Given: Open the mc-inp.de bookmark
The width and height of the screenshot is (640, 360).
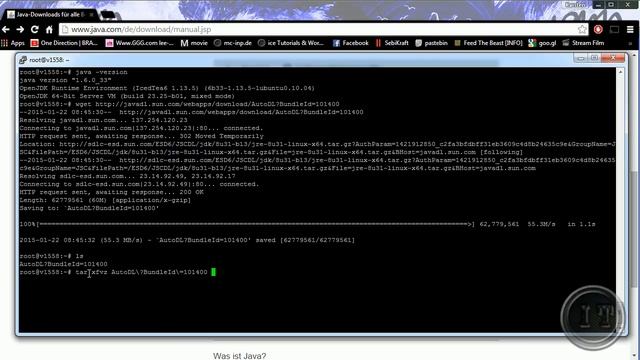Looking at the screenshot, I should (x=233, y=43).
